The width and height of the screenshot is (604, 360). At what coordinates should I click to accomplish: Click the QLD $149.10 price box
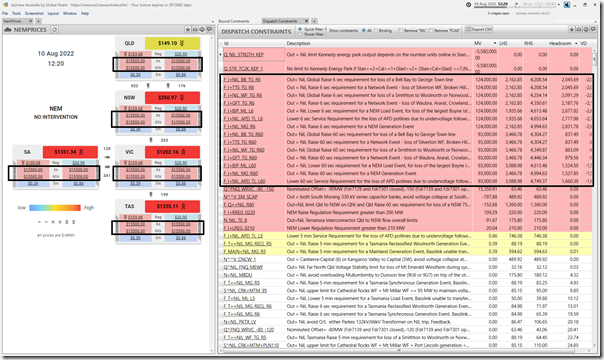pyautogui.click(x=172, y=43)
